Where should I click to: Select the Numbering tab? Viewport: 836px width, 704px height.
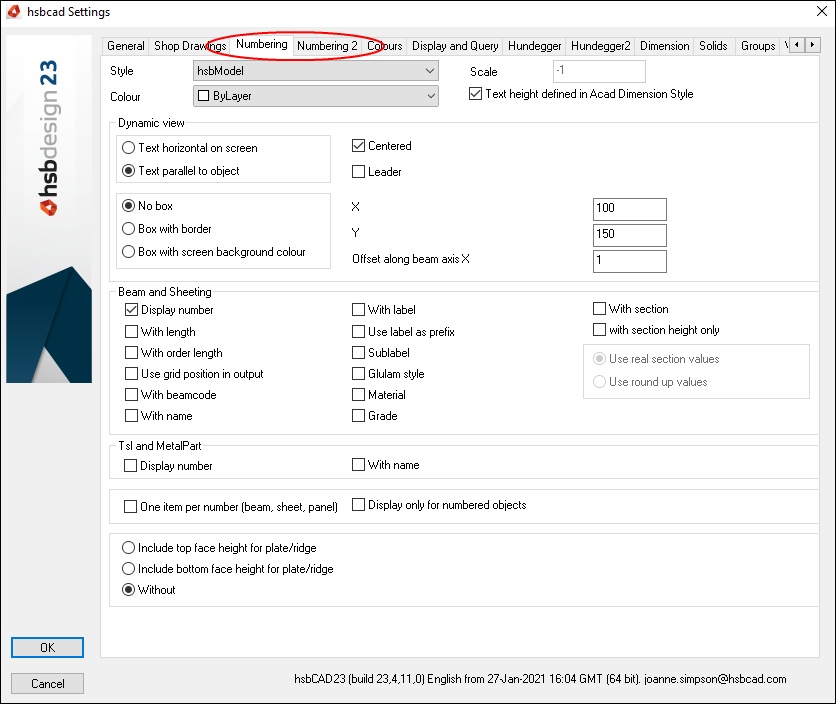(262, 44)
